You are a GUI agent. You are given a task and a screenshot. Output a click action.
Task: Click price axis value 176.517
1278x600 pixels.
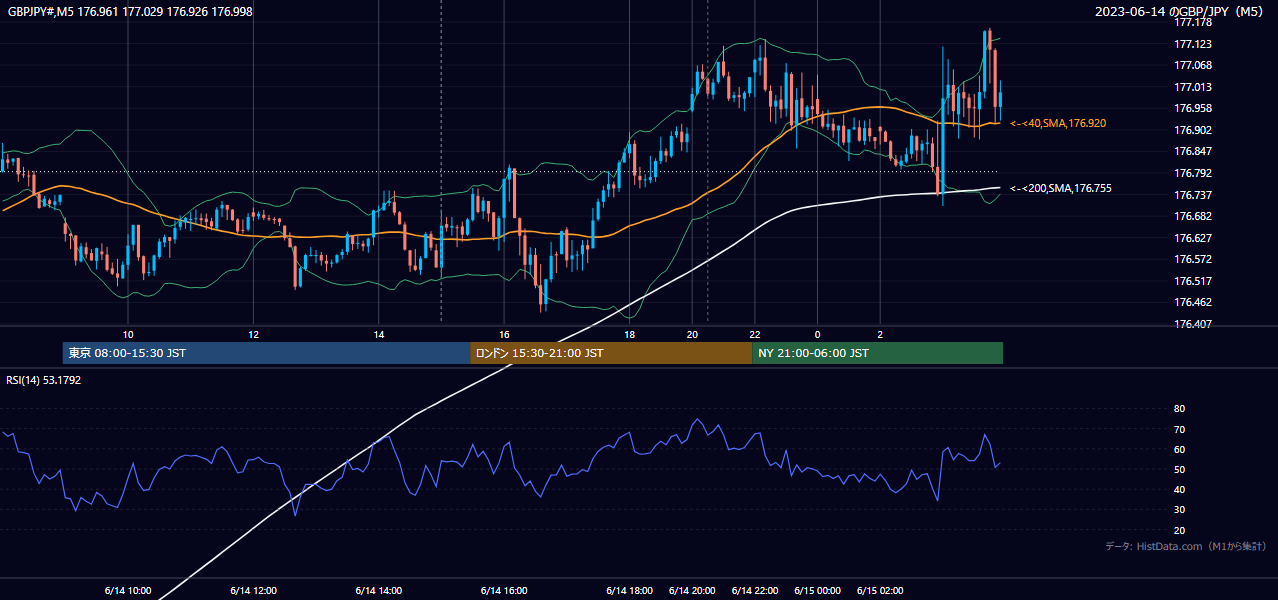pyautogui.click(x=1193, y=281)
